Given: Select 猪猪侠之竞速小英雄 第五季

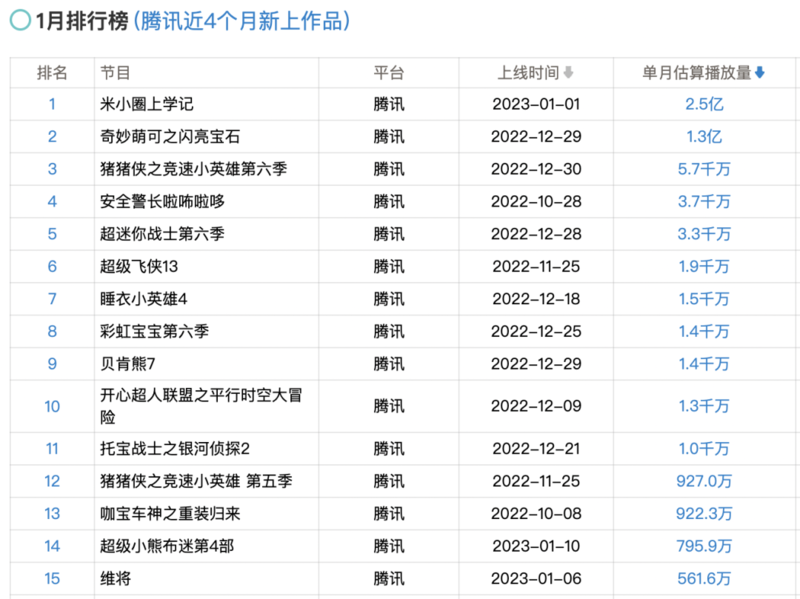Looking at the screenshot, I should coord(196,481).
